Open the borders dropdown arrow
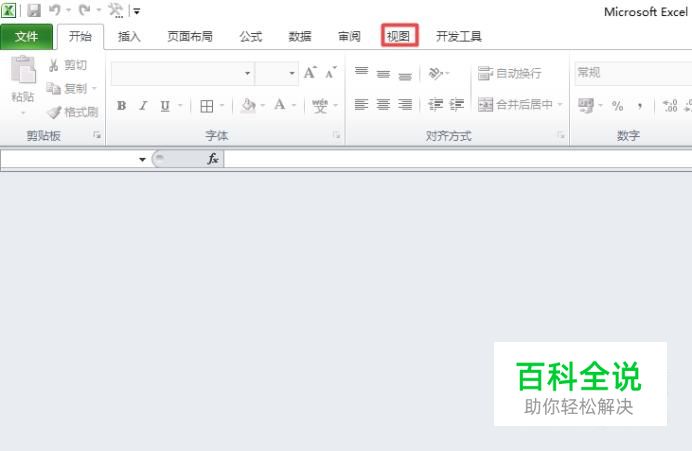Screen dimensions: 692x451 click(x=222, y=106)
